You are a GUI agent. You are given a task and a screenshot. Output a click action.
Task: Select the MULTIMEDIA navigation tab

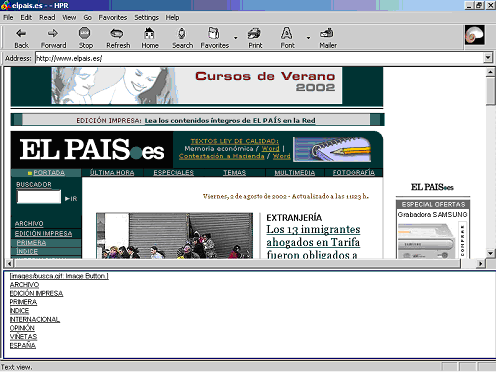pos(295,173)
